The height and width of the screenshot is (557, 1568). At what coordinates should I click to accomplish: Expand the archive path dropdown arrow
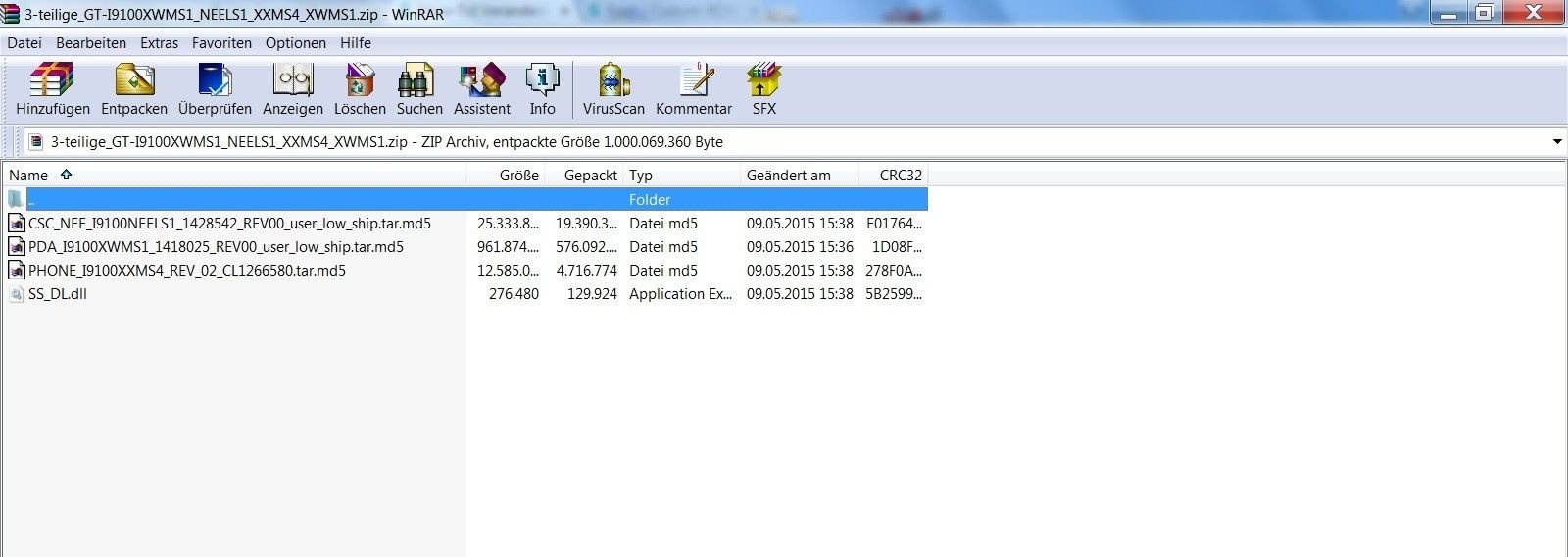[x=1557, y=142]
